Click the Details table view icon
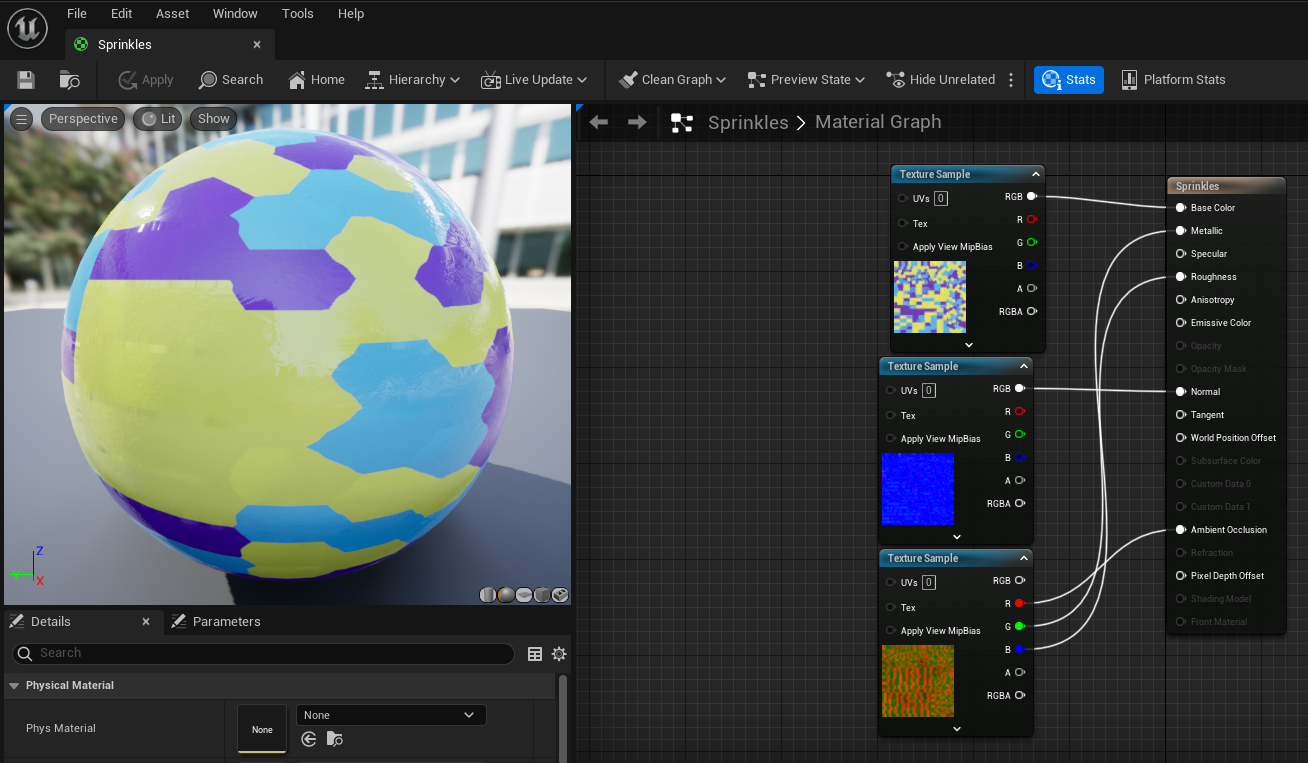 pos(535,654)
